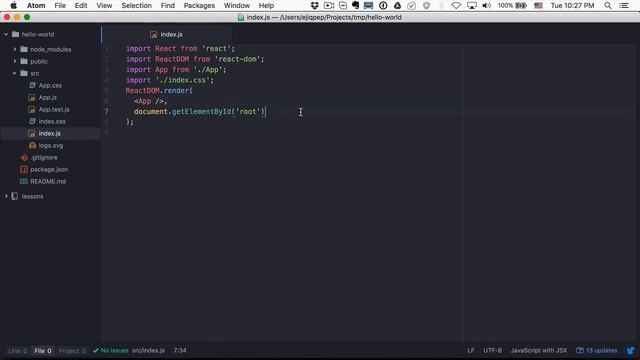
Task: Click the No Issues linter status
Action: (111, 351)
